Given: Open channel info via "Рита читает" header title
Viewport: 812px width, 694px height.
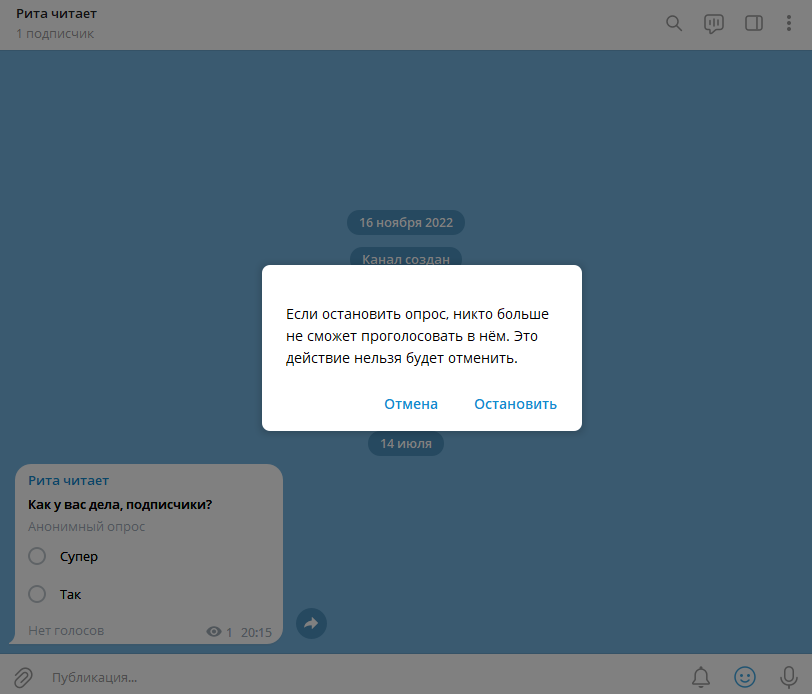Looking at the screenshot, I should click(x=56, y=15).
